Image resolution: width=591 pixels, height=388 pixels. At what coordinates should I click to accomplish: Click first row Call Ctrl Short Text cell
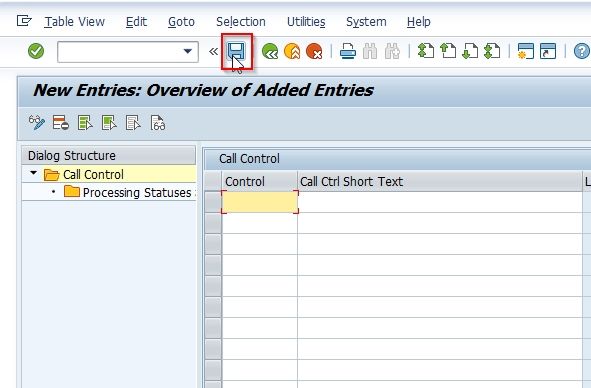pos(440,202)
